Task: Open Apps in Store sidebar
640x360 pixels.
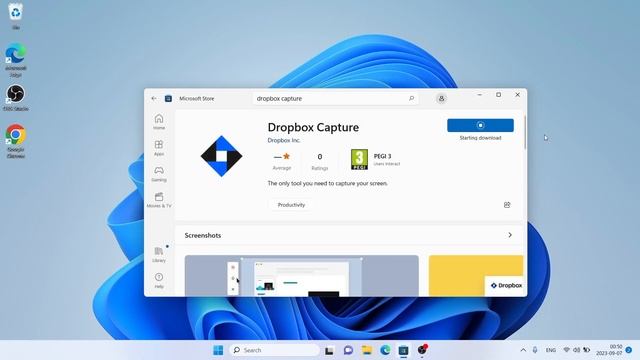Action: [159, 148]
